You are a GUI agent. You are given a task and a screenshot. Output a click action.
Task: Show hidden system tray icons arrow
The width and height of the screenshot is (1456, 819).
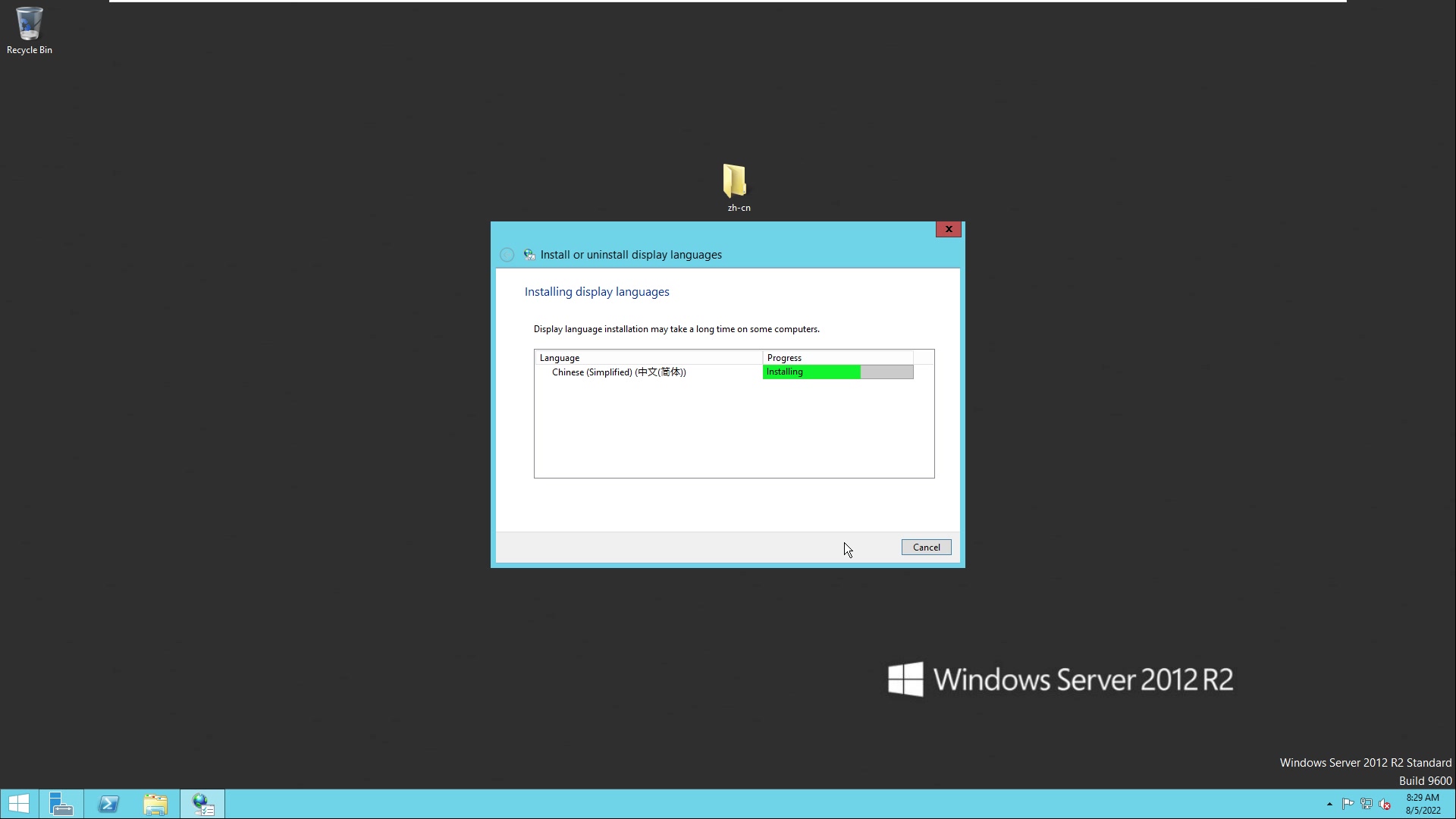[1329, 804]
